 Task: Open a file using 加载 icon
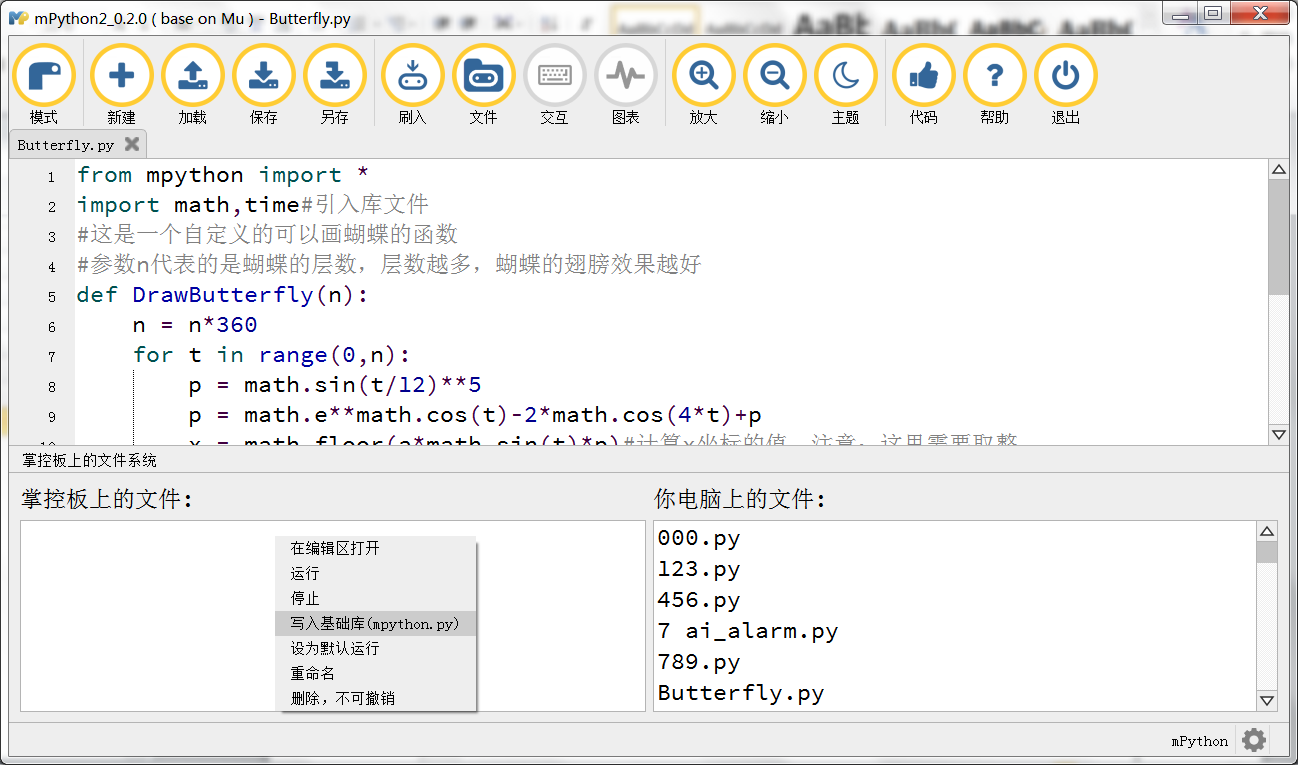point(193,76)
